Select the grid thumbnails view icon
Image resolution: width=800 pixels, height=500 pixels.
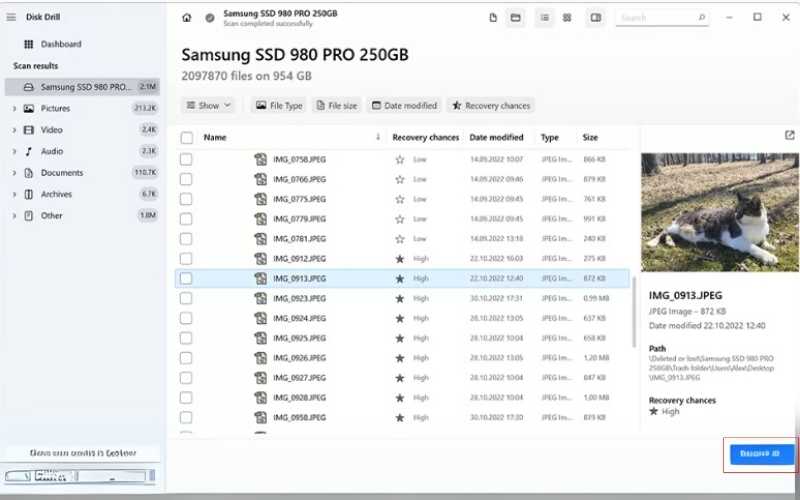[x=567, y=18]
